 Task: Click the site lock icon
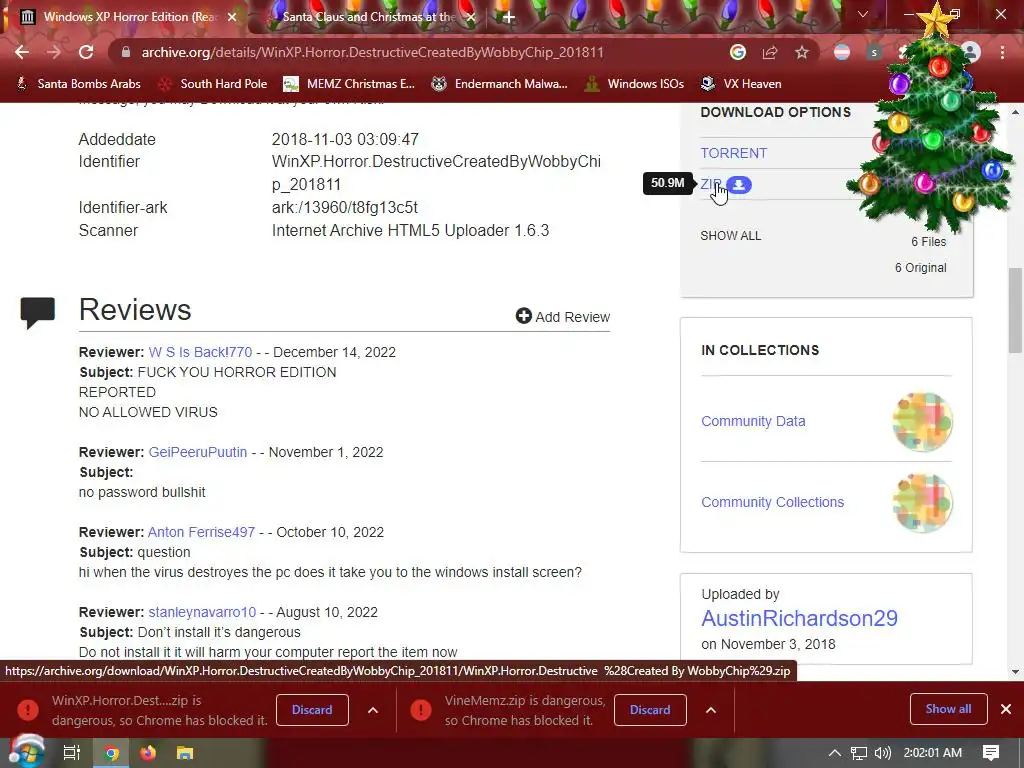click(126, 52)
